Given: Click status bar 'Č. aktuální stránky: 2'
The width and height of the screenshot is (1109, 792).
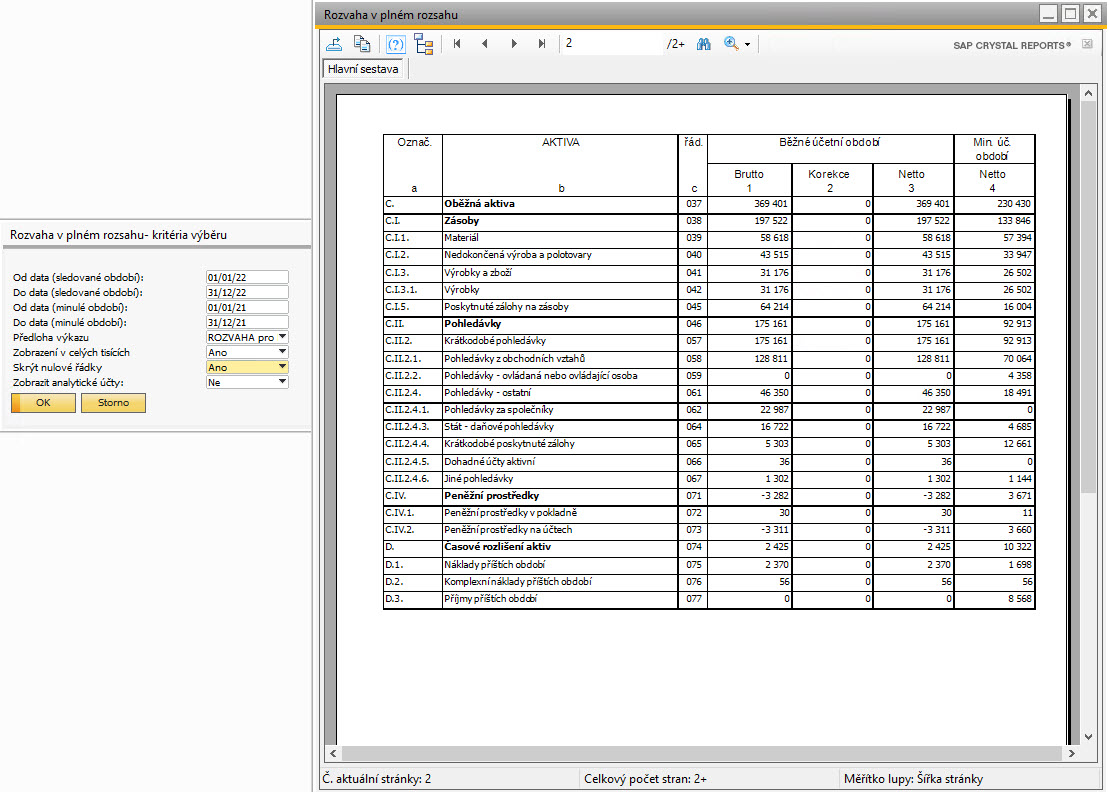Looking at the screenshot, I should 376,779.
